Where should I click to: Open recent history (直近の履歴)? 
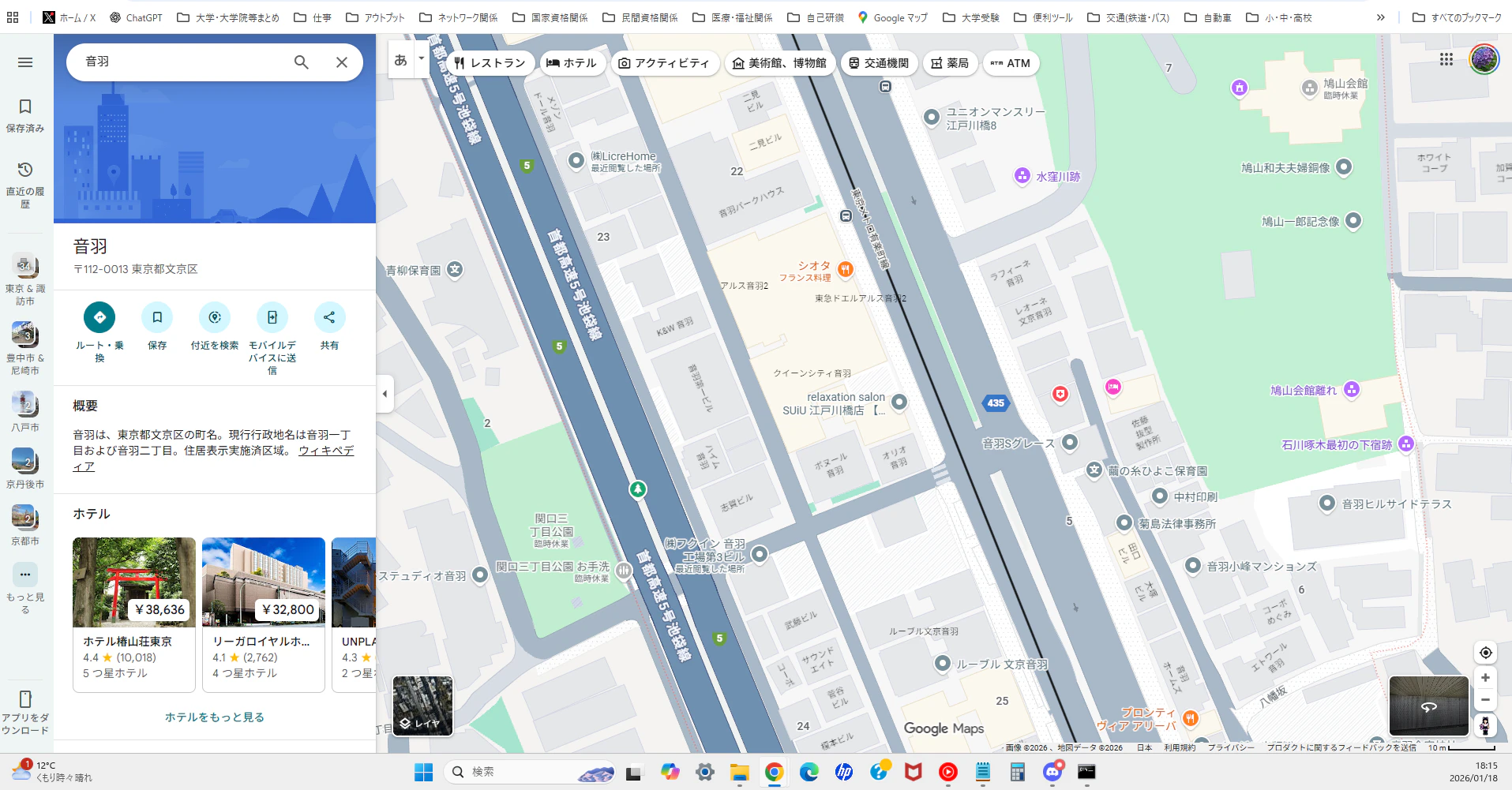[25, 185]
